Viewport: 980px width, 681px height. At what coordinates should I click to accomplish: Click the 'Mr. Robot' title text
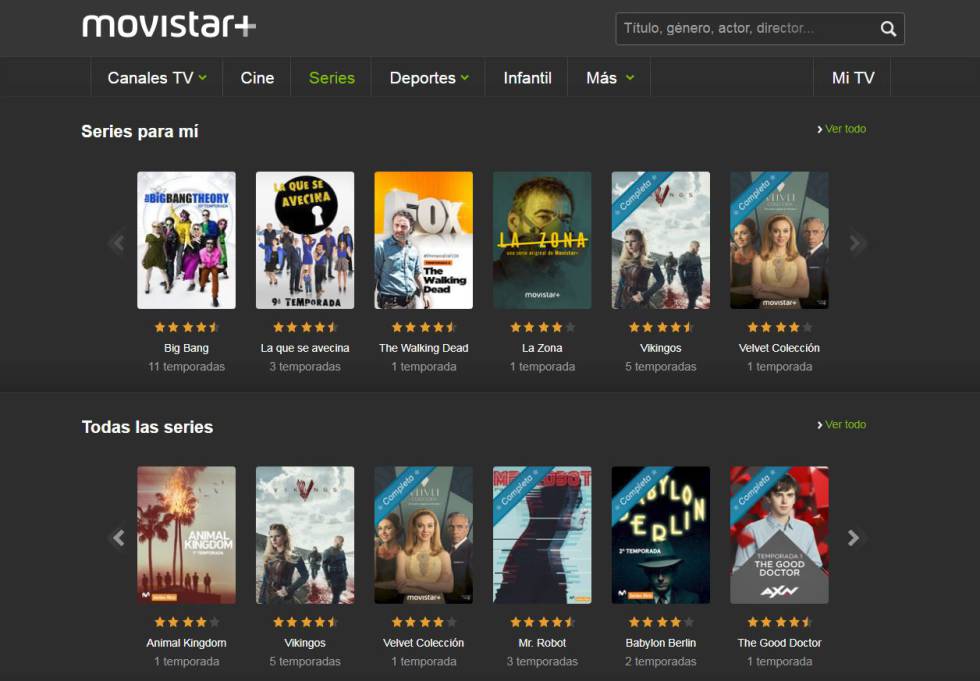[542, 643]
